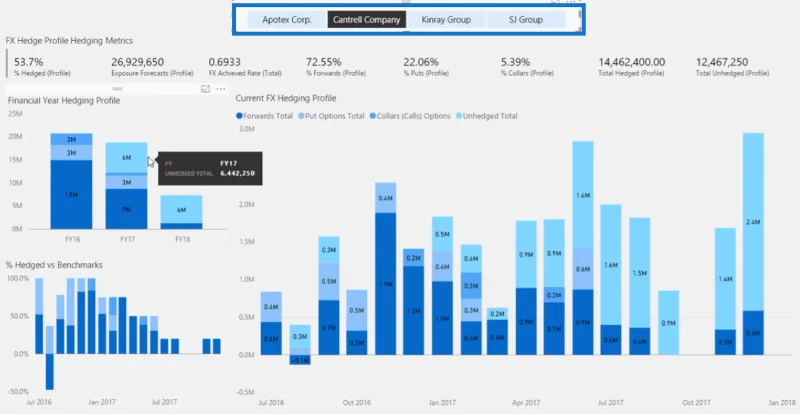Filter by Kinray Group in slicer
This screenshot has width=800, height=414.
click(x=446, y=20)
